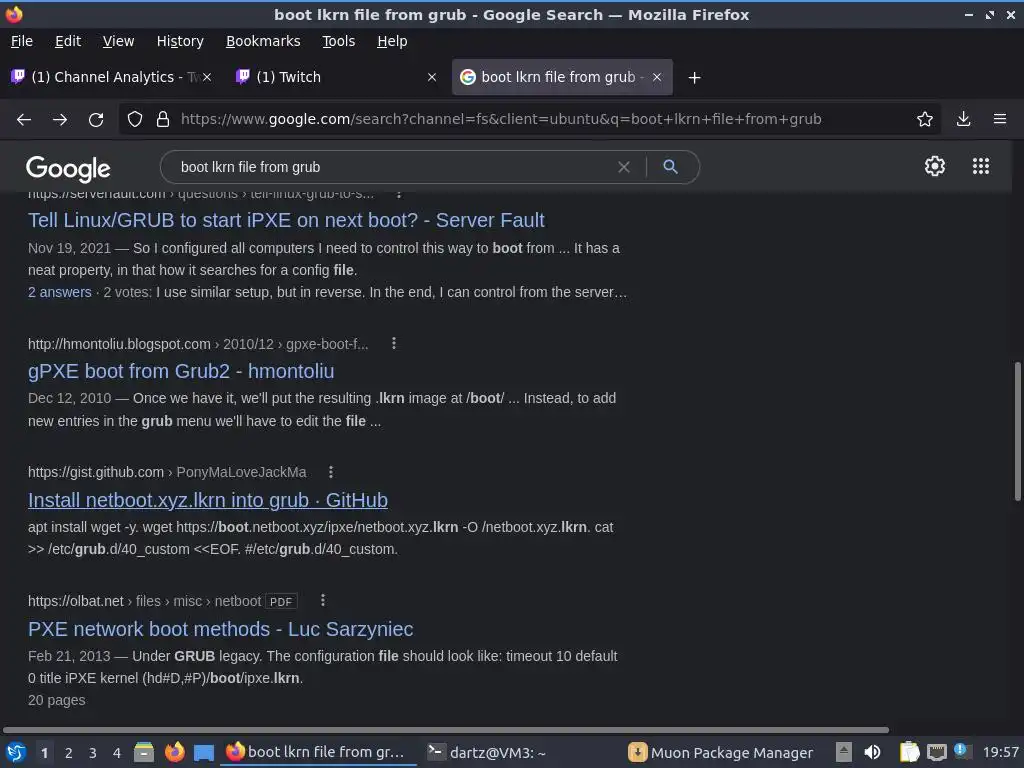Image resolution: width=1024 pixels, height=768 pixels.
Task: Open the gPXE boot from Grub2 link
Action: [x=181, y=371]
